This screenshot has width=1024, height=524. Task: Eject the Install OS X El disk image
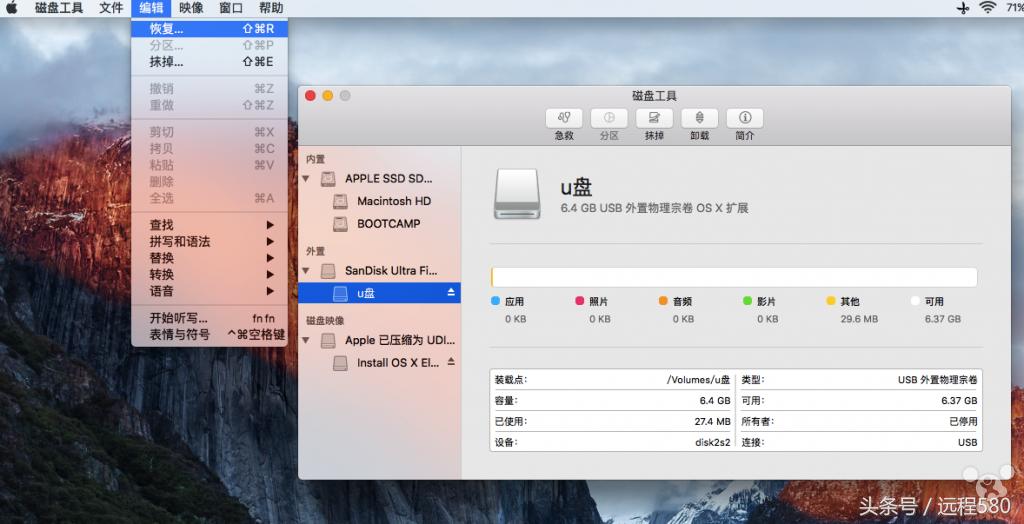click(x=451, y=362)
